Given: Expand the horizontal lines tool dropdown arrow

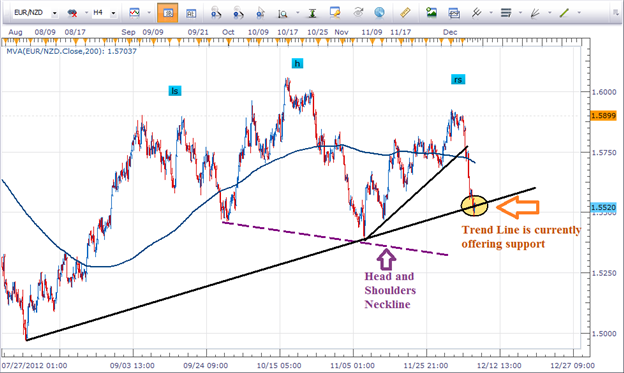Looking at the screenshot, I should 520,13.
